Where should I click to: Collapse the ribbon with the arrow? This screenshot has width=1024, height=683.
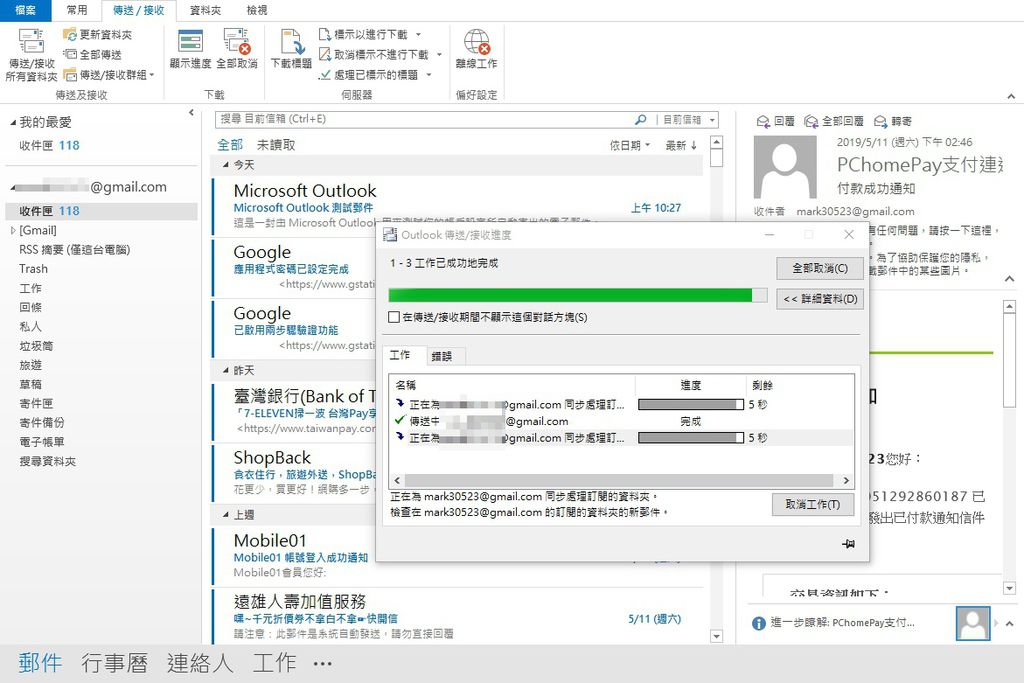(1011, 96)
